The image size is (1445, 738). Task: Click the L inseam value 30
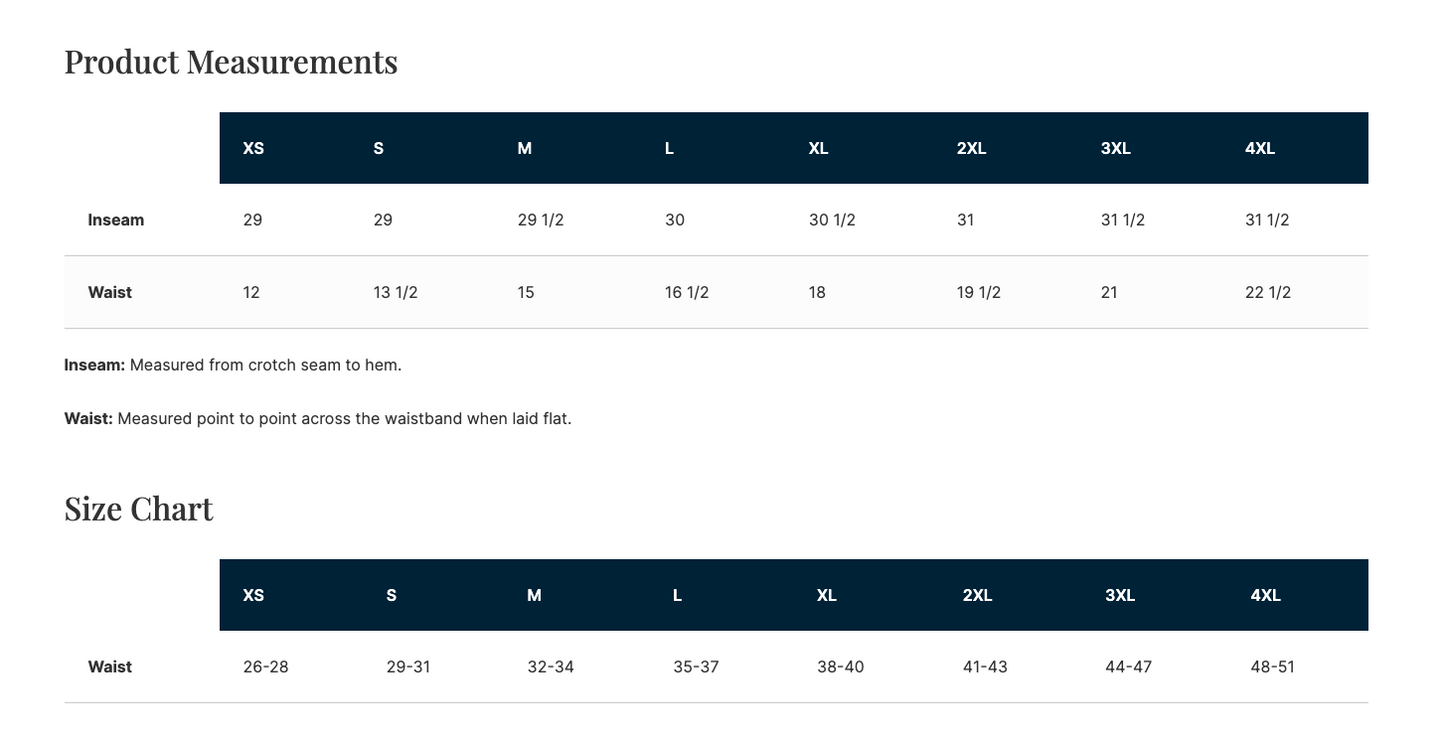(x=675, y=220)
